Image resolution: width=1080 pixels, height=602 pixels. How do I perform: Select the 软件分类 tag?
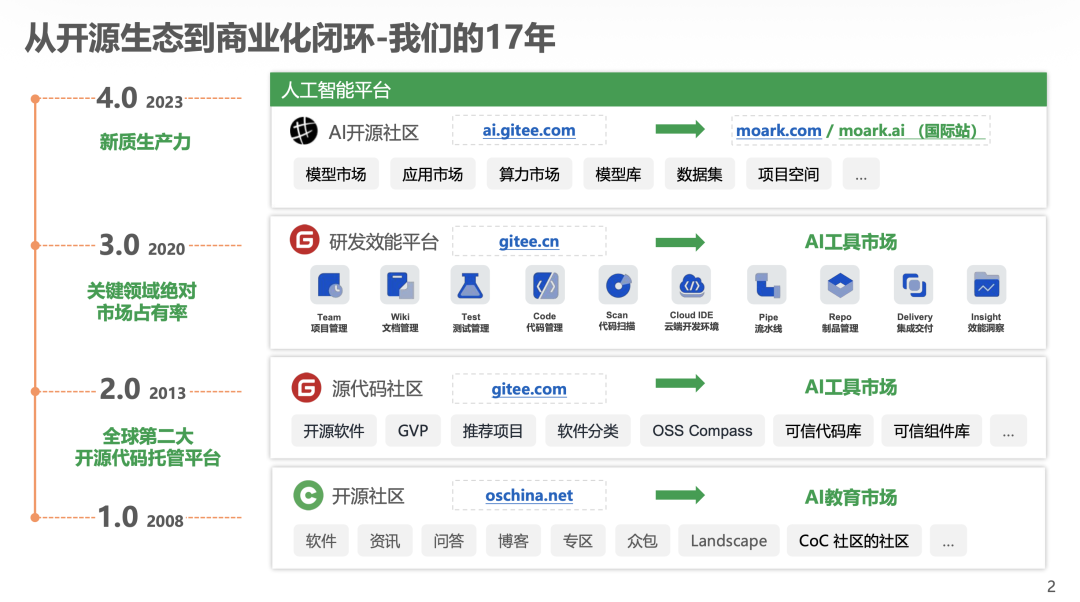(588, 431)
